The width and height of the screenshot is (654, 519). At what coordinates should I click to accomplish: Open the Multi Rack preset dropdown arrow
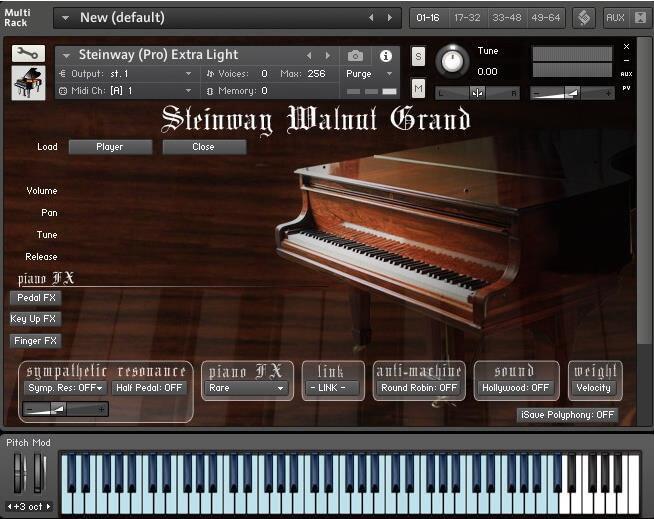click(65, 18)
